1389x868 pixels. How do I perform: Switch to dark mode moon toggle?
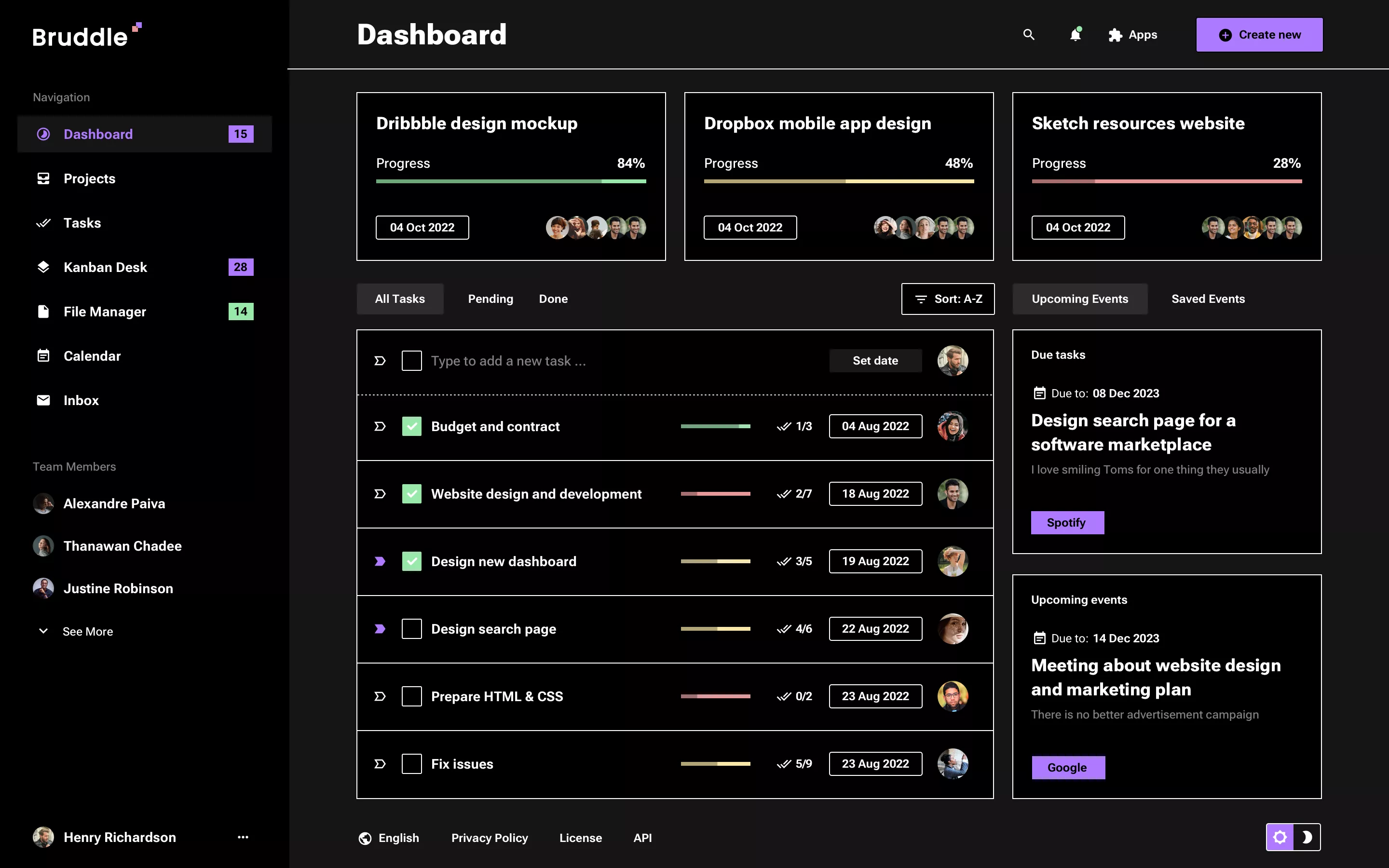coord(1307,837)
